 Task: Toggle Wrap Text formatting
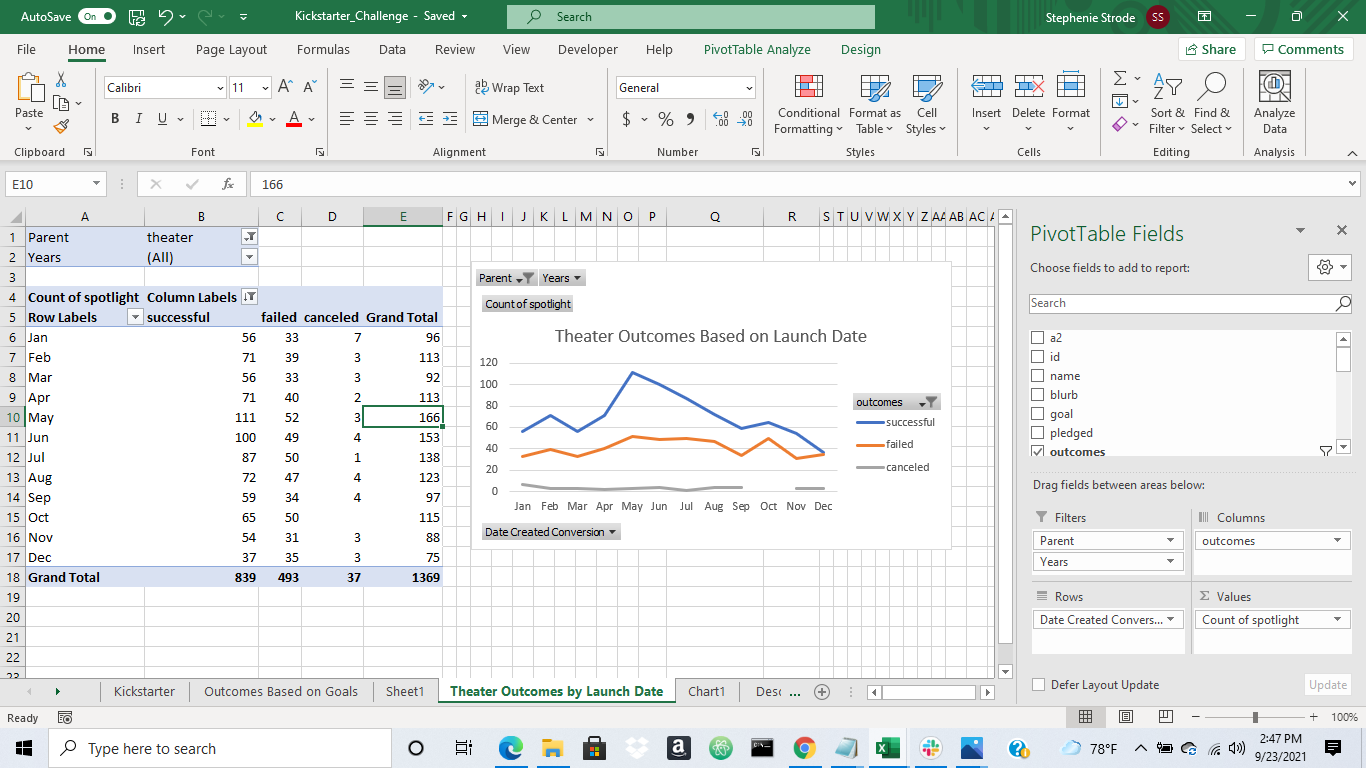(x=510, y=88)
